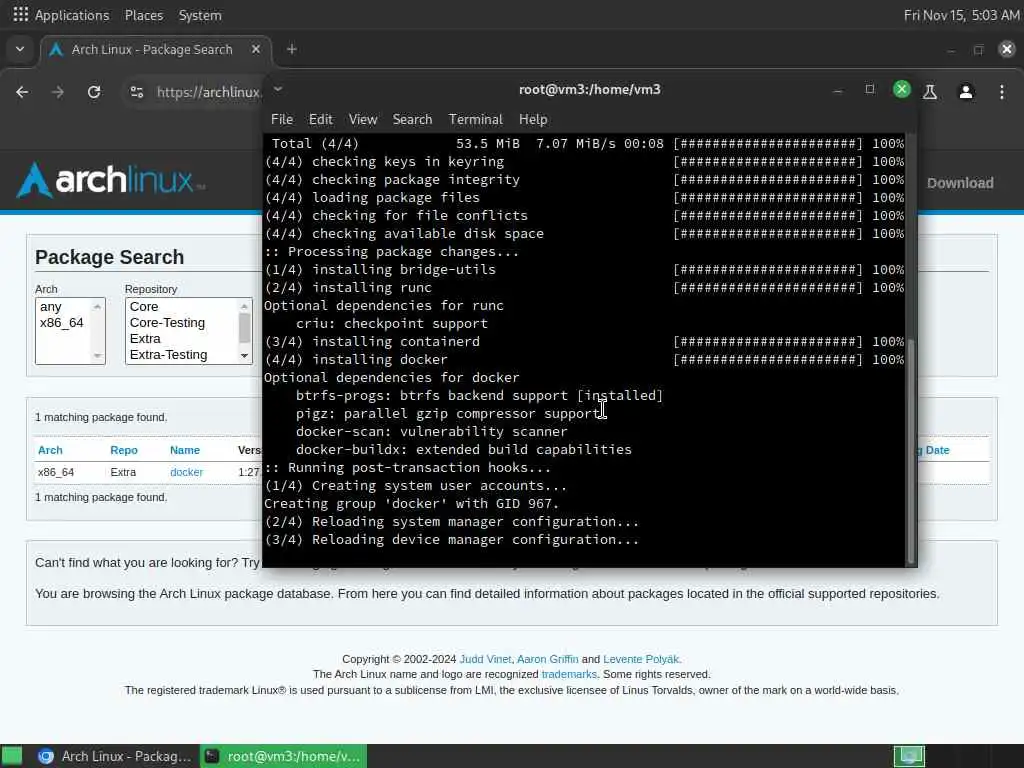Open the System menu
1024x768 pixels.
[x=200, y=15]
